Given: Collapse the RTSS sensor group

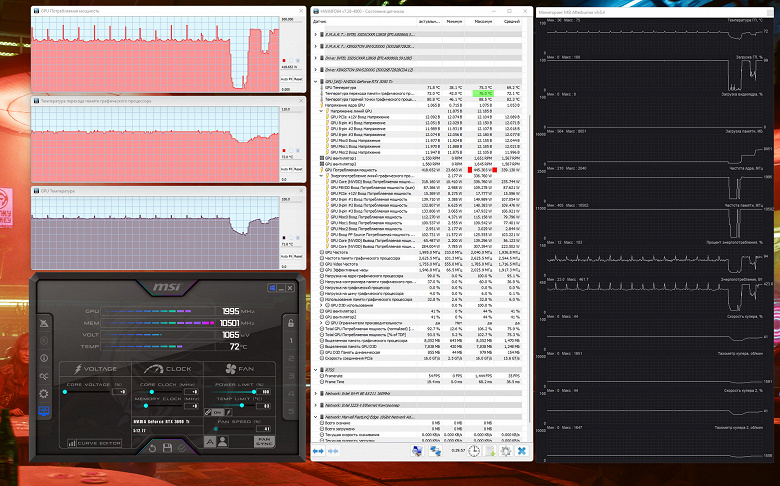Looking at the screenshot, I should click(315, 370).
